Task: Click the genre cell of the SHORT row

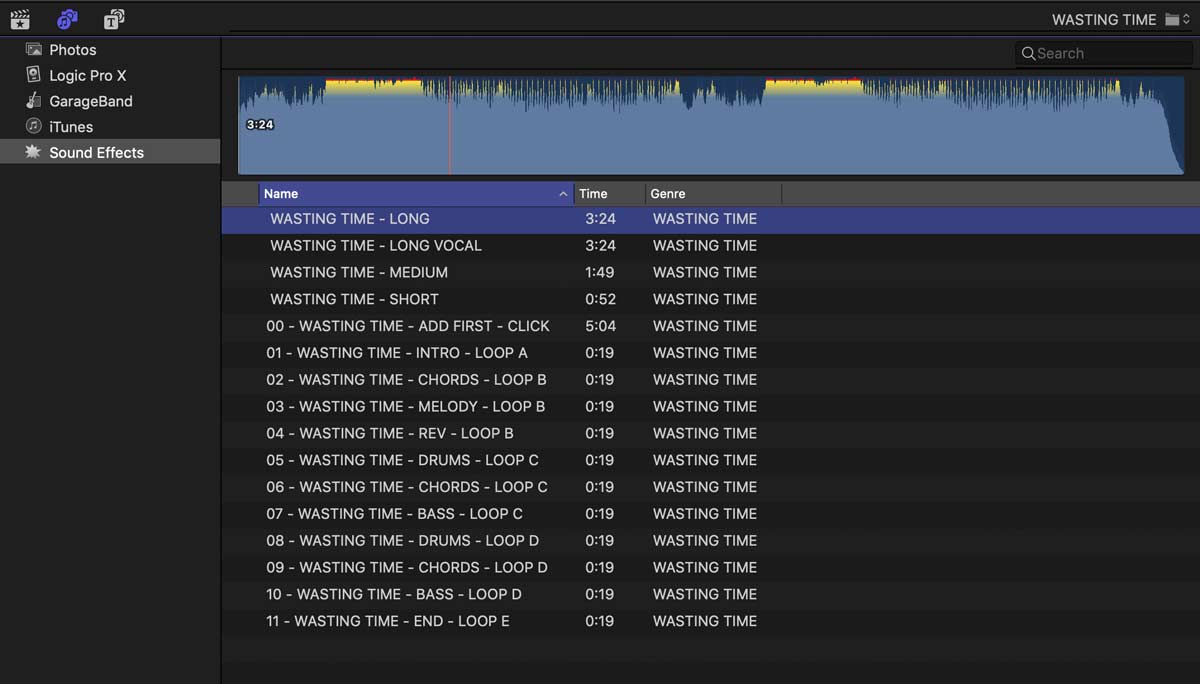Action: click(x=705, y=299)
